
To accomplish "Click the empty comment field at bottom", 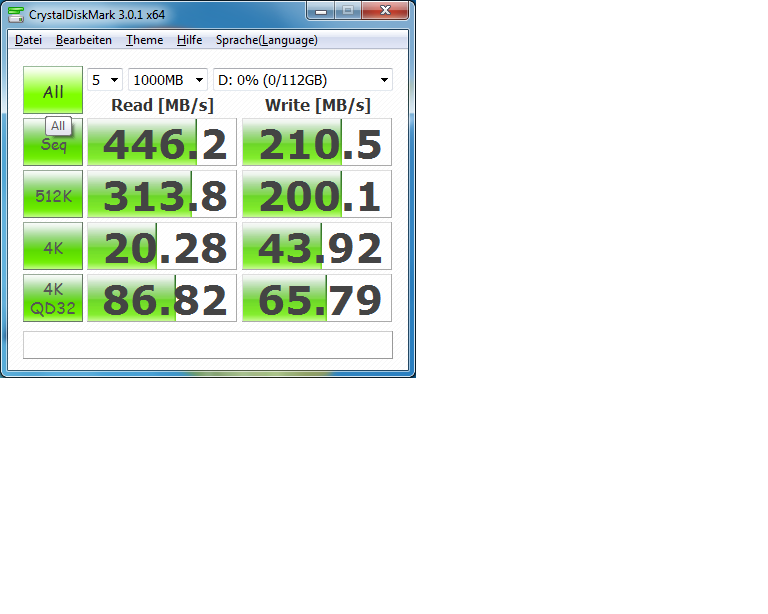I will (x=208, y=345).
